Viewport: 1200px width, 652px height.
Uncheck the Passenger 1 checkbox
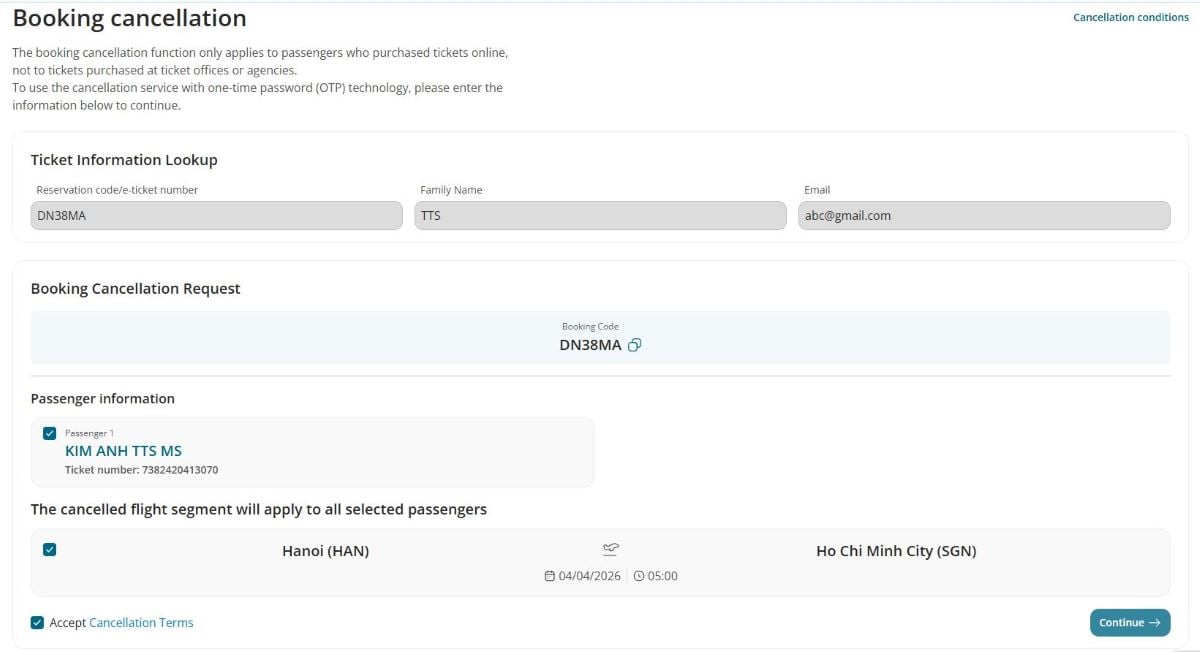pyautogui.click(x=50, y=433)
